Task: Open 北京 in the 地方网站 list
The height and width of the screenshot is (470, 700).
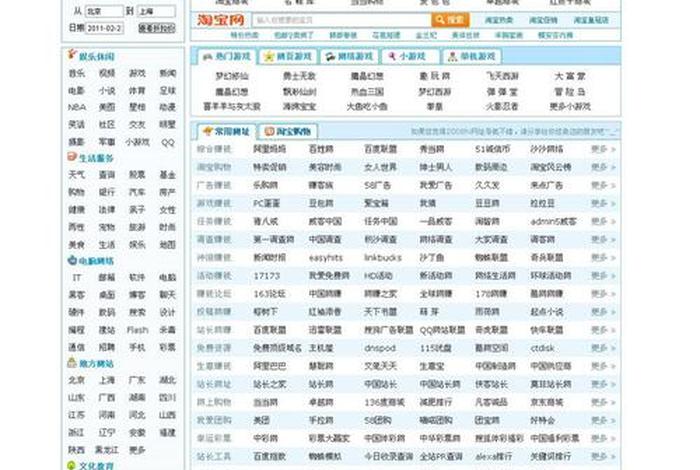Action: click(77, 380)
